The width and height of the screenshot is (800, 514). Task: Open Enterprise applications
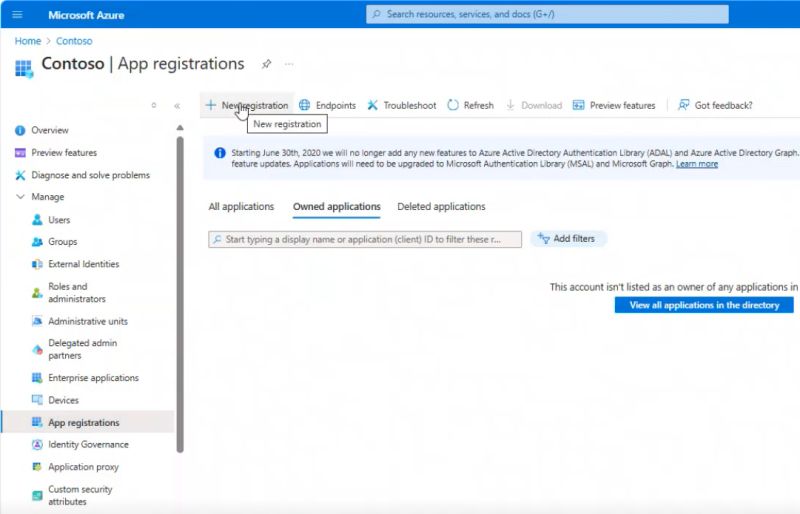[x=93, y=378]
